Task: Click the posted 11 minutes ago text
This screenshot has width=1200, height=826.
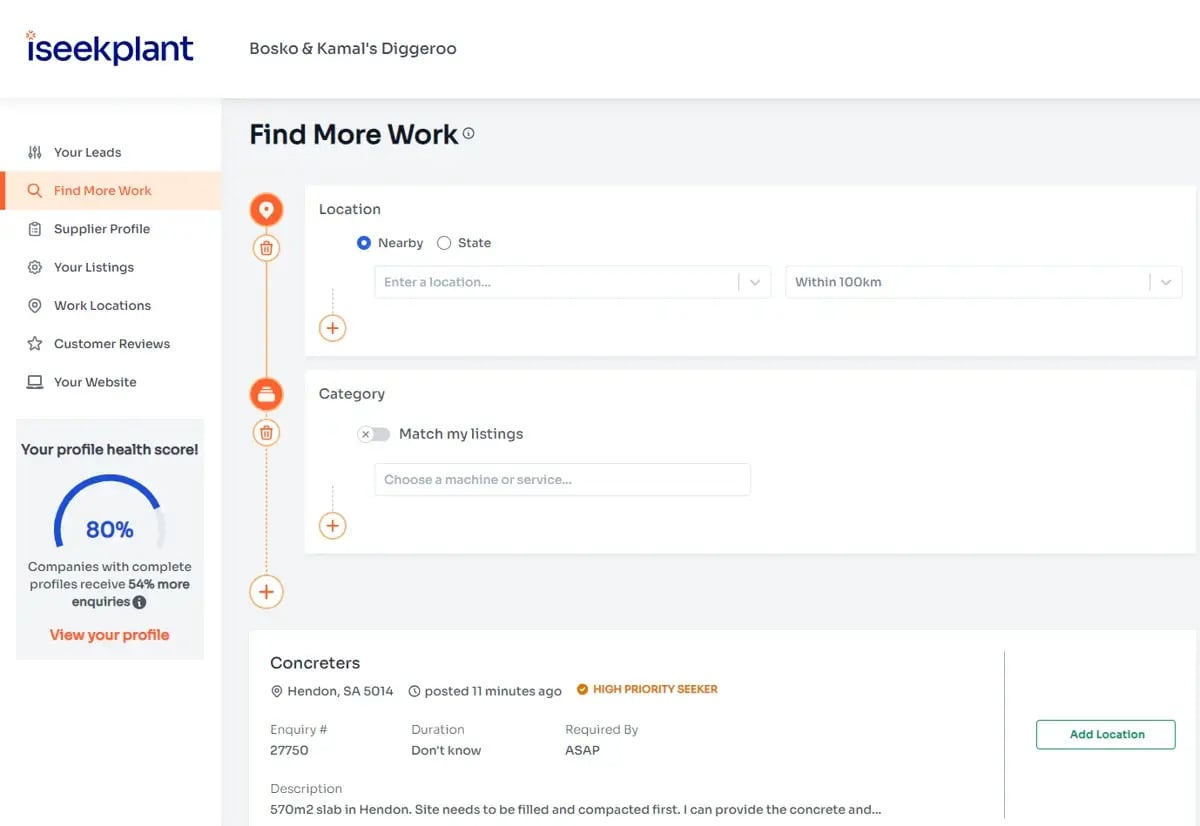Action: coord(493,691)
